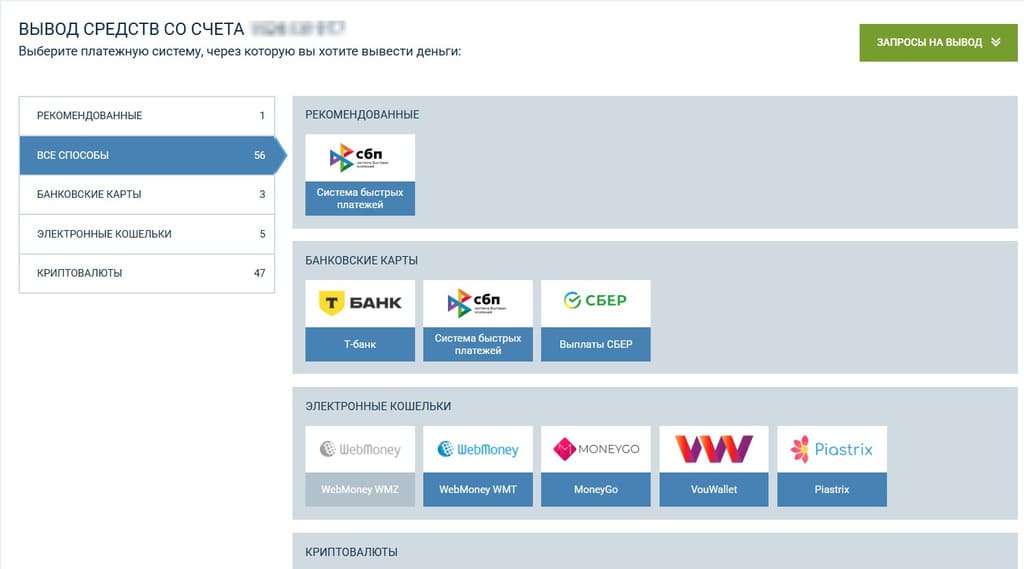
Task: Click the blue WebMoney WMT logo
Action: 478,449
